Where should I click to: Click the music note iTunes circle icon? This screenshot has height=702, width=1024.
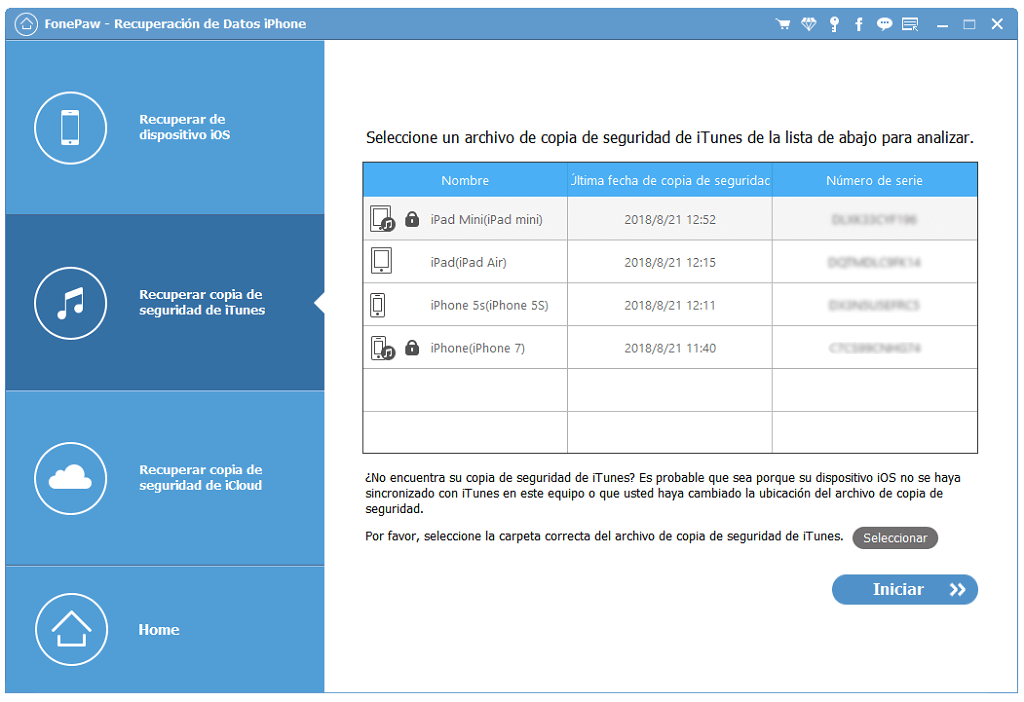click(x=71, y=303)
